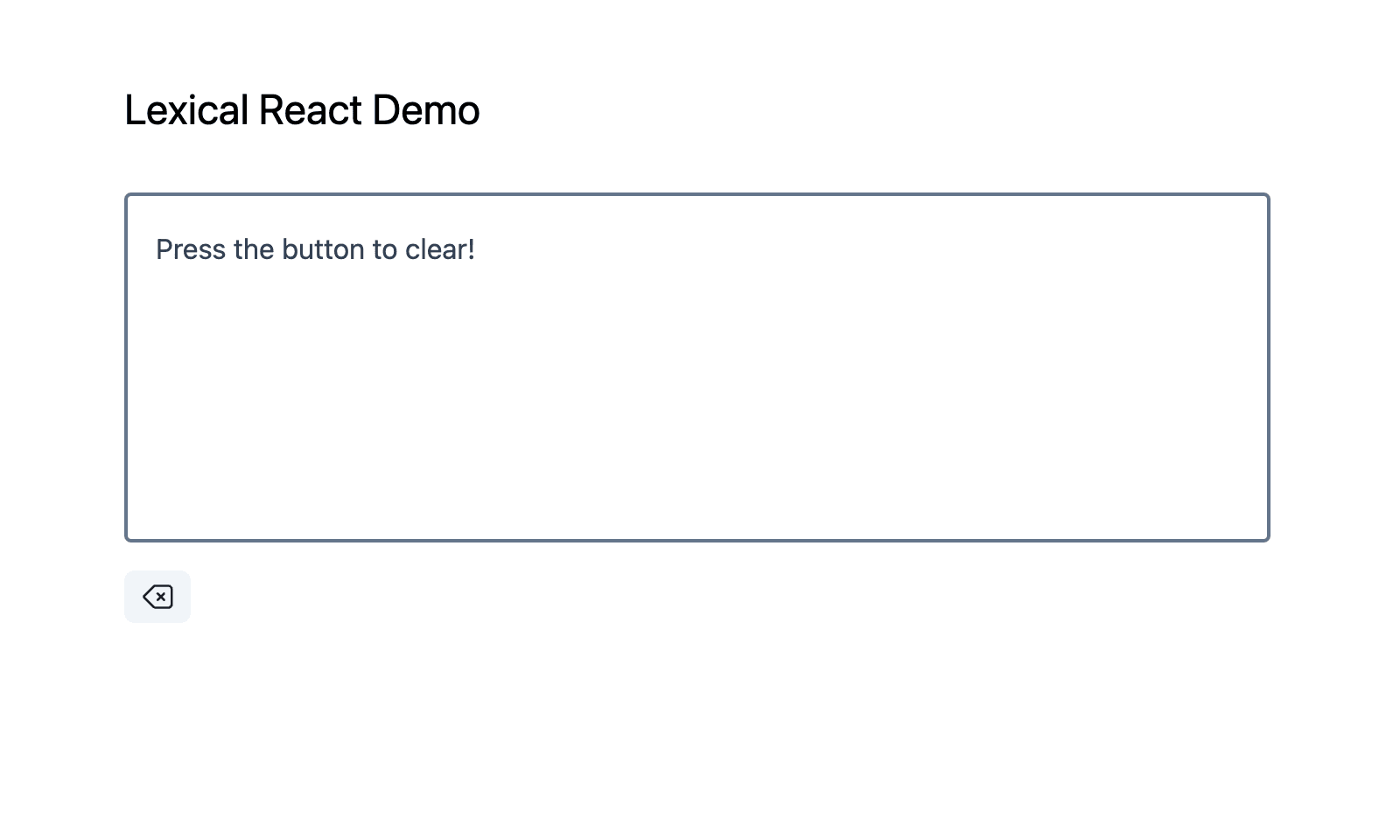1400x840 pixels.
Task: Click the X inside the clear icon
Action: point(161,597)
